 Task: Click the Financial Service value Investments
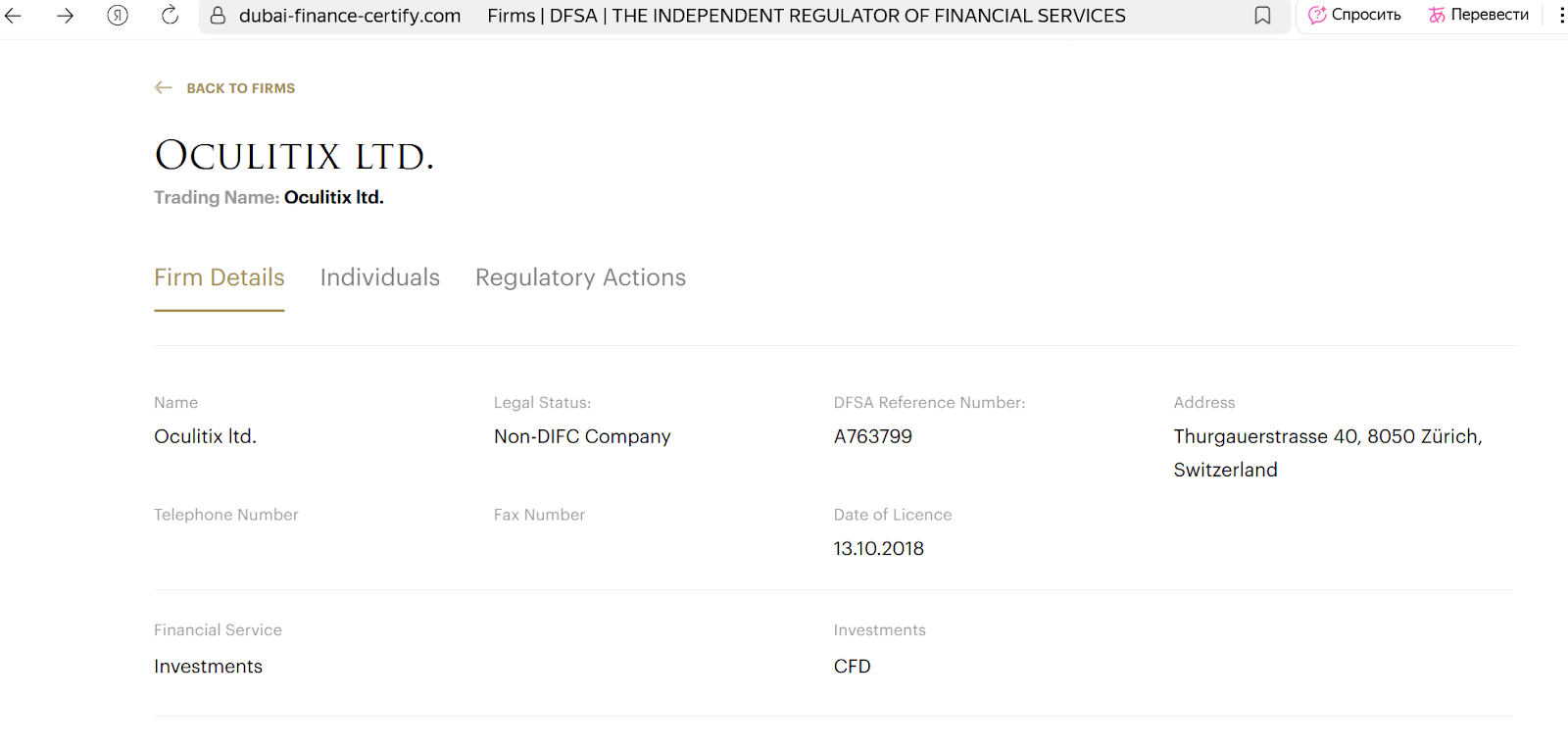(x=209, y=667)
